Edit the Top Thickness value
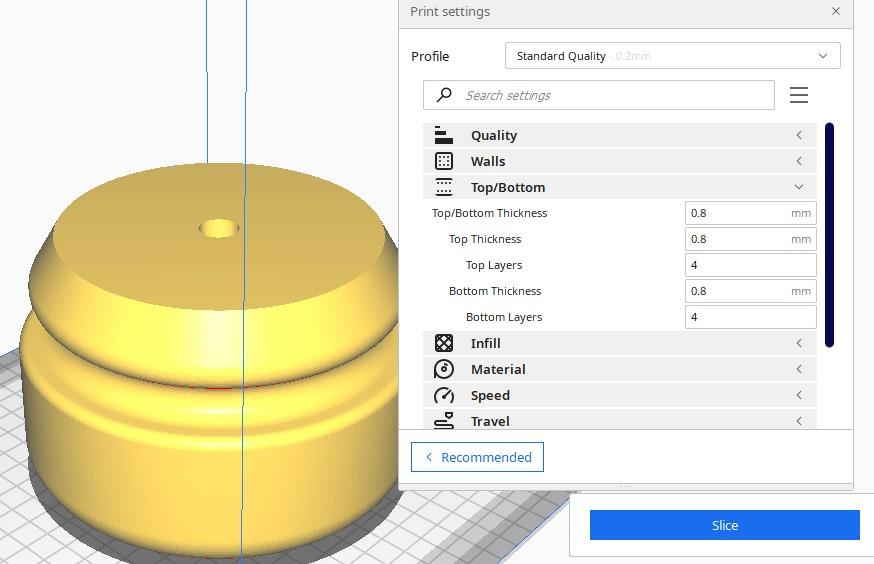The image size is (874, 564). point(750,239)
